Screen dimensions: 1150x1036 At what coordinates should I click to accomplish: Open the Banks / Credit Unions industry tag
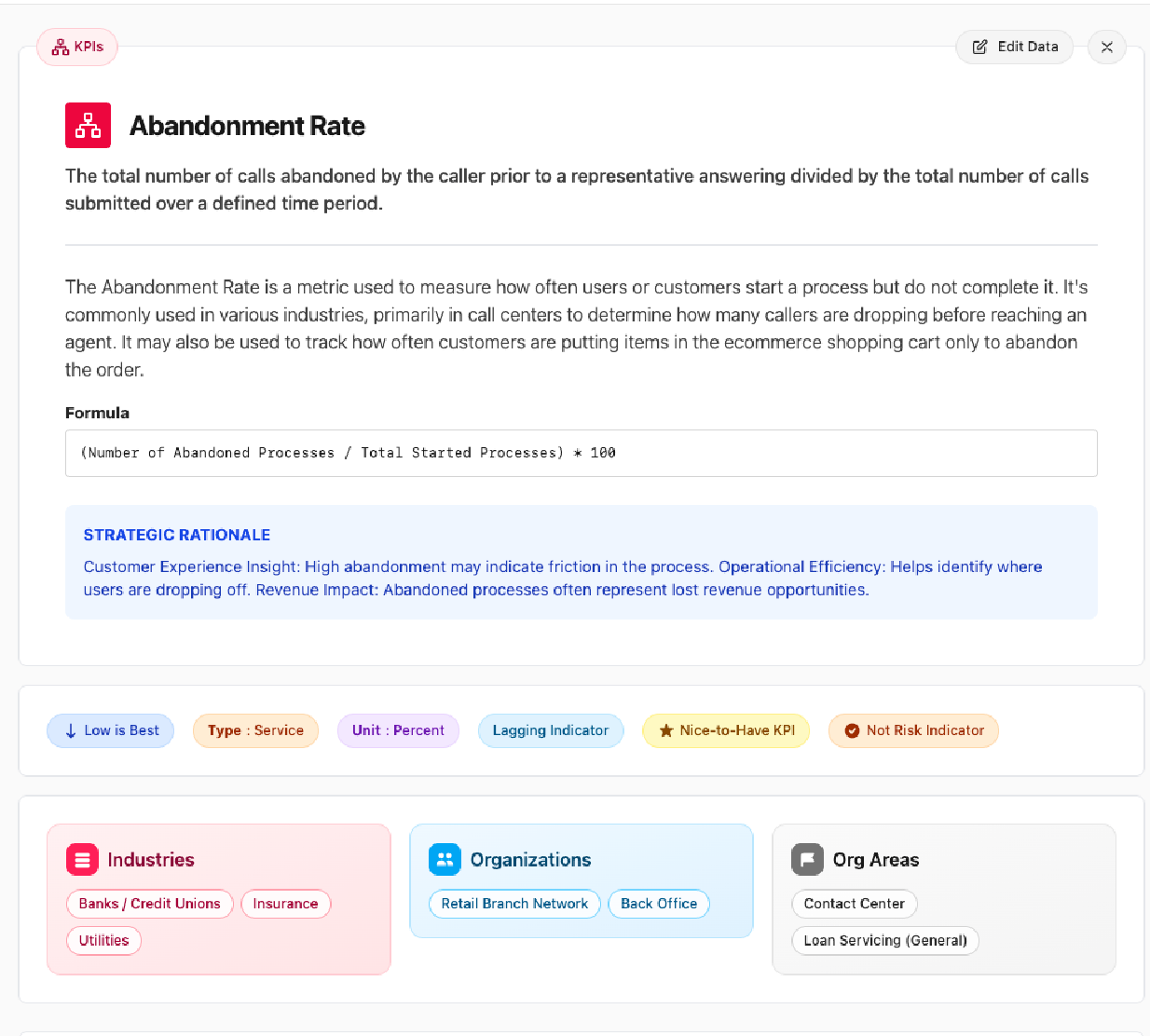[x=149, y=904]
